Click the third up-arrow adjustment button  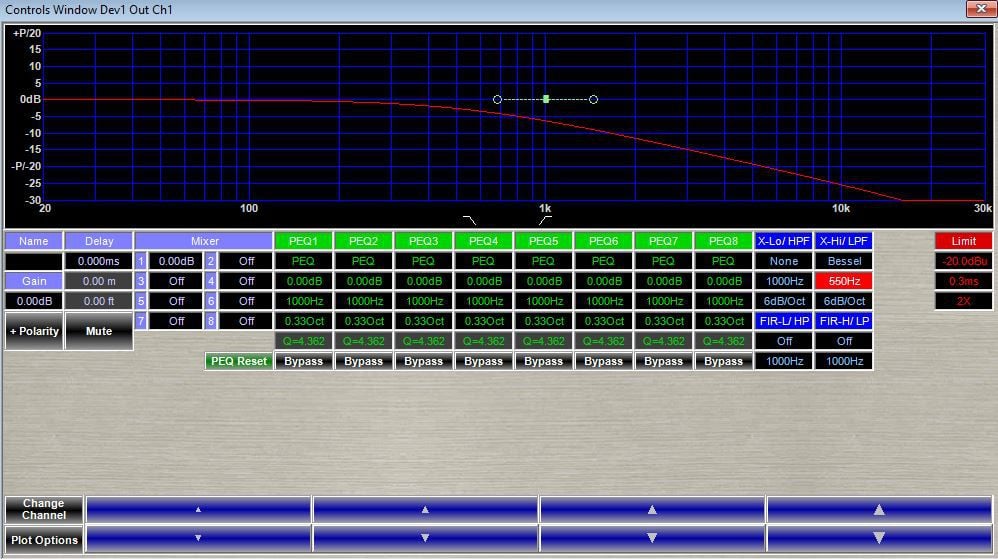(652, 509)
